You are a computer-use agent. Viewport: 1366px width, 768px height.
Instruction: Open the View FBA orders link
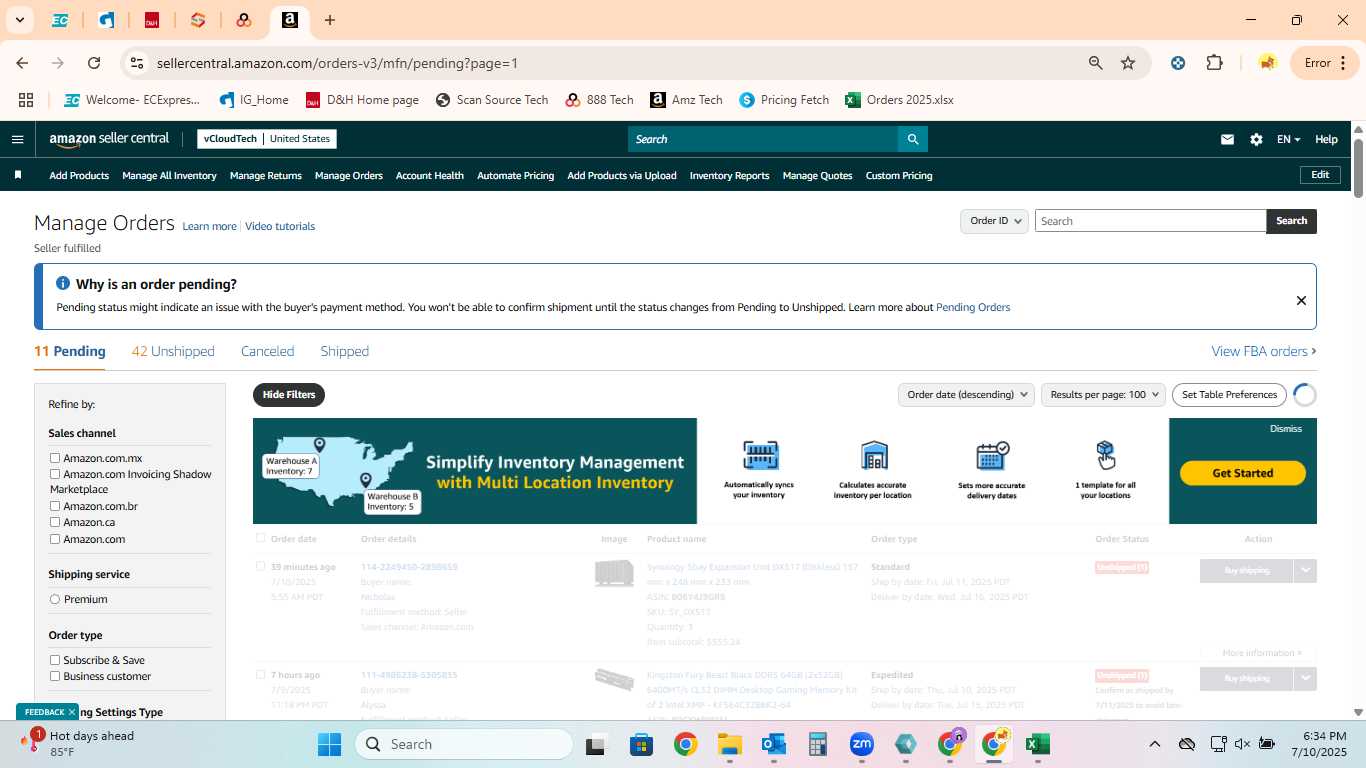pos(1264,351)
